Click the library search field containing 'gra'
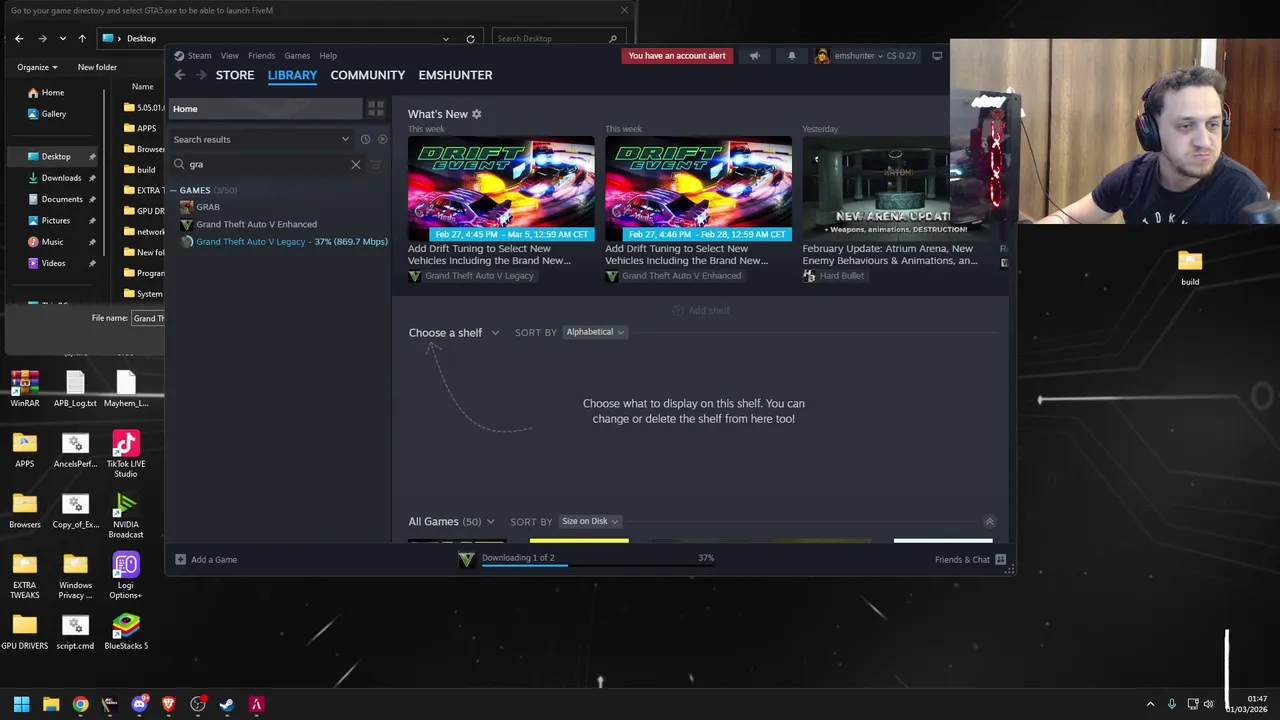This screenshot has width=1280, height=720. click(x=264, y=164)
